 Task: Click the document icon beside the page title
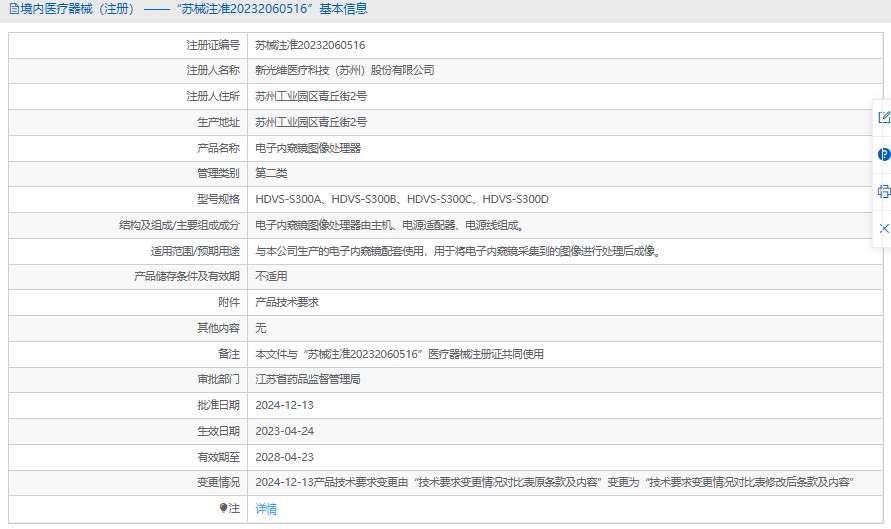click(x=14, y=9)
